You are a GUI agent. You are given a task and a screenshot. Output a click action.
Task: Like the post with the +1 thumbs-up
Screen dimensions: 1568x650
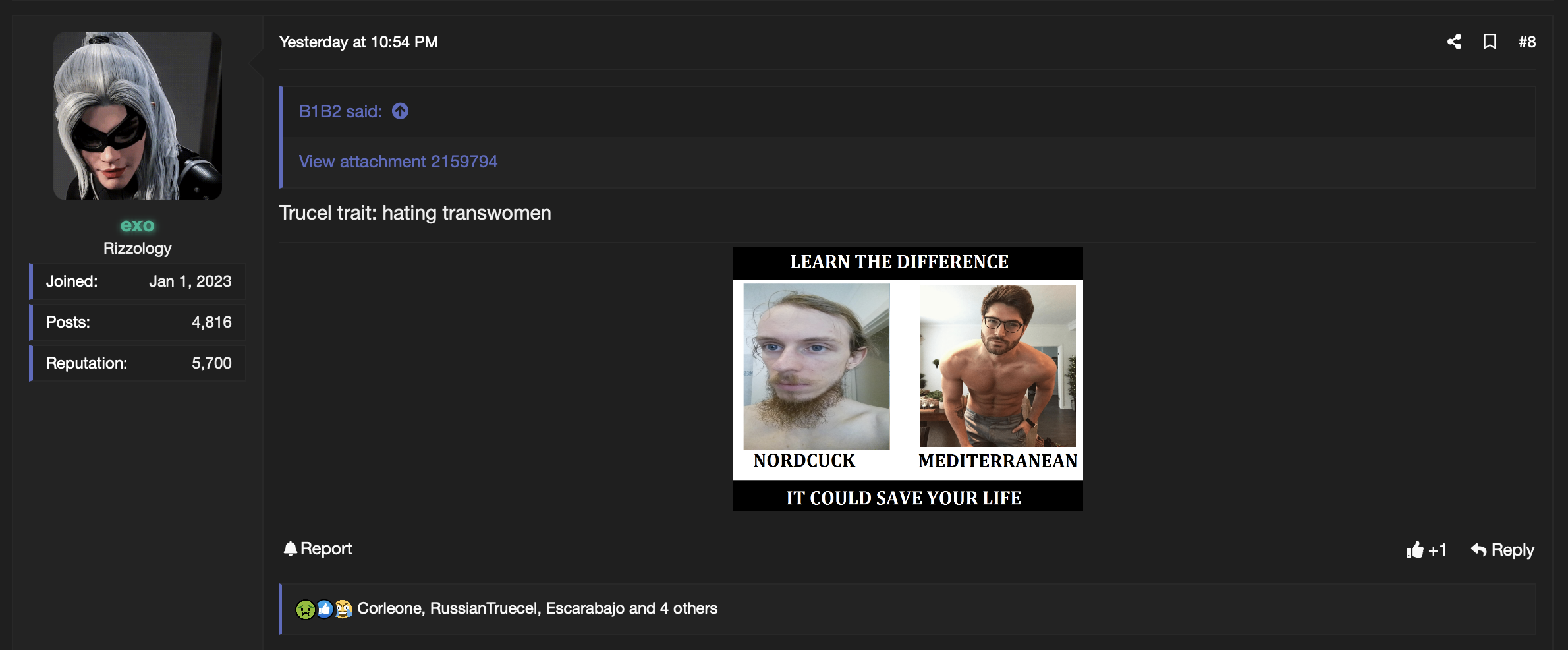(1426, 550)
